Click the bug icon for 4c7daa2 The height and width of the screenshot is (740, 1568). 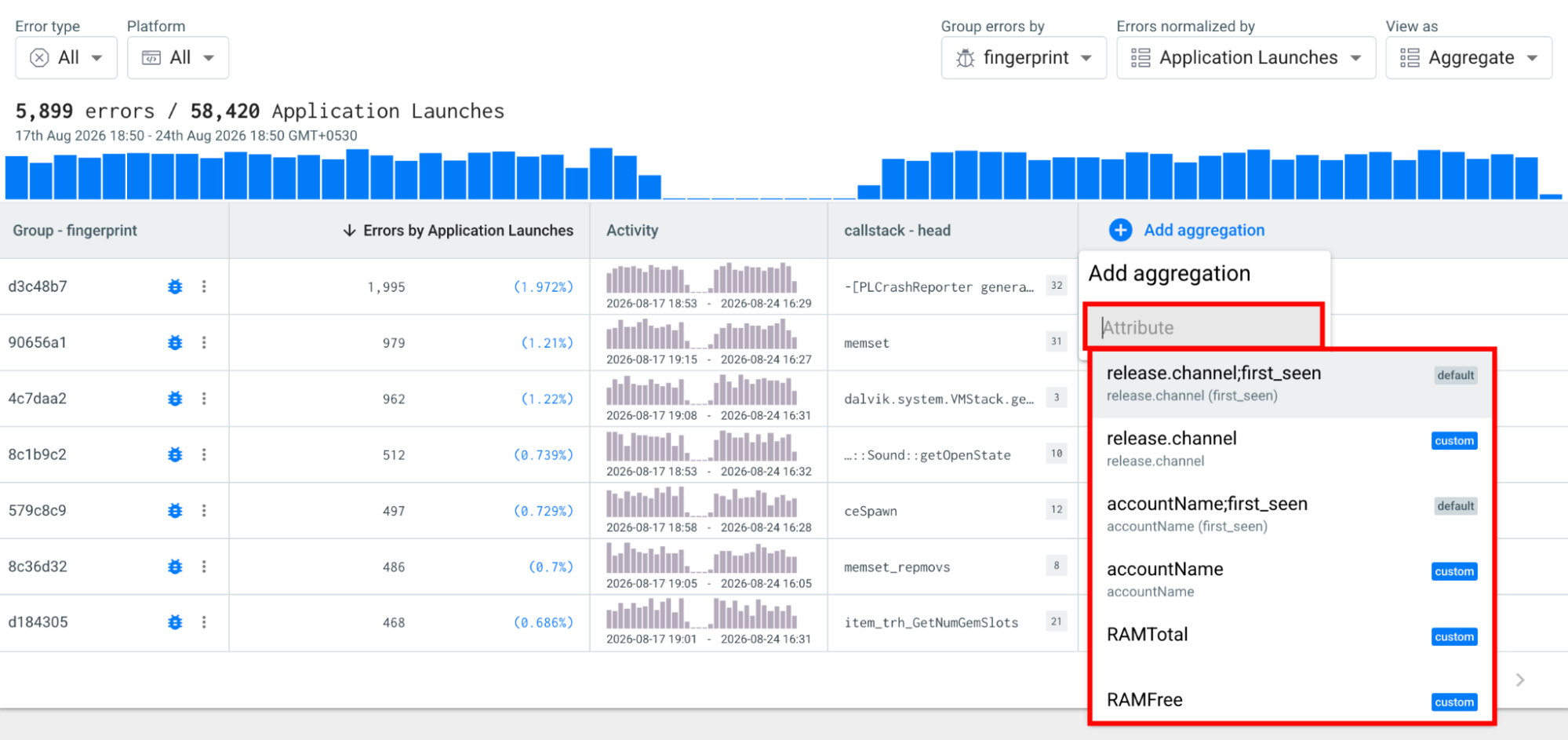tap(175, 399)
